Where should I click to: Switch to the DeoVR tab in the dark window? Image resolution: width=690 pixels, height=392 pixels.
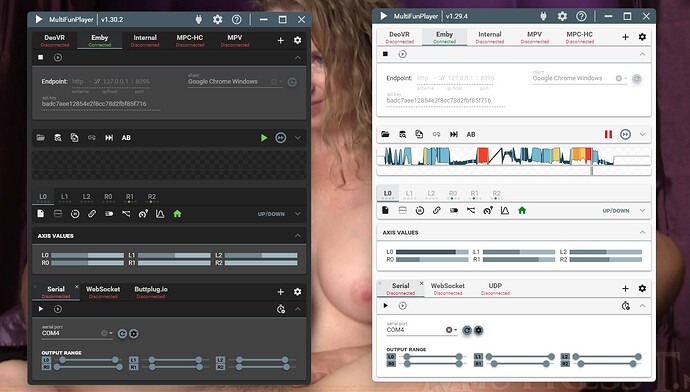55,40
